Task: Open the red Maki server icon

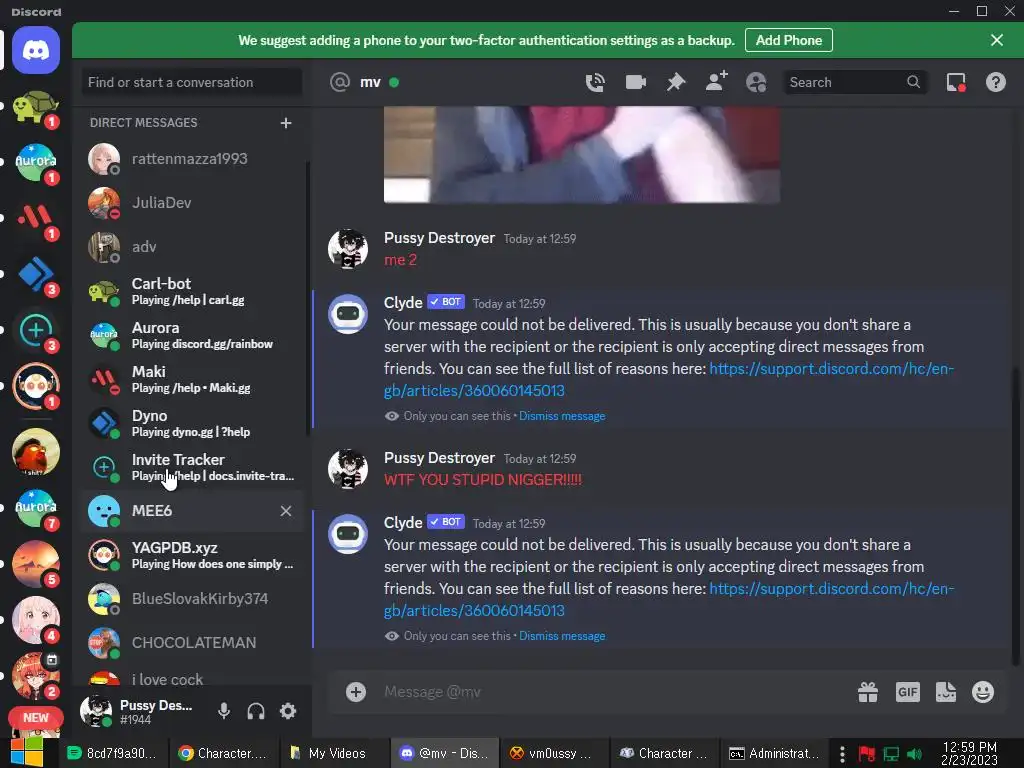Action: [36, 218]
